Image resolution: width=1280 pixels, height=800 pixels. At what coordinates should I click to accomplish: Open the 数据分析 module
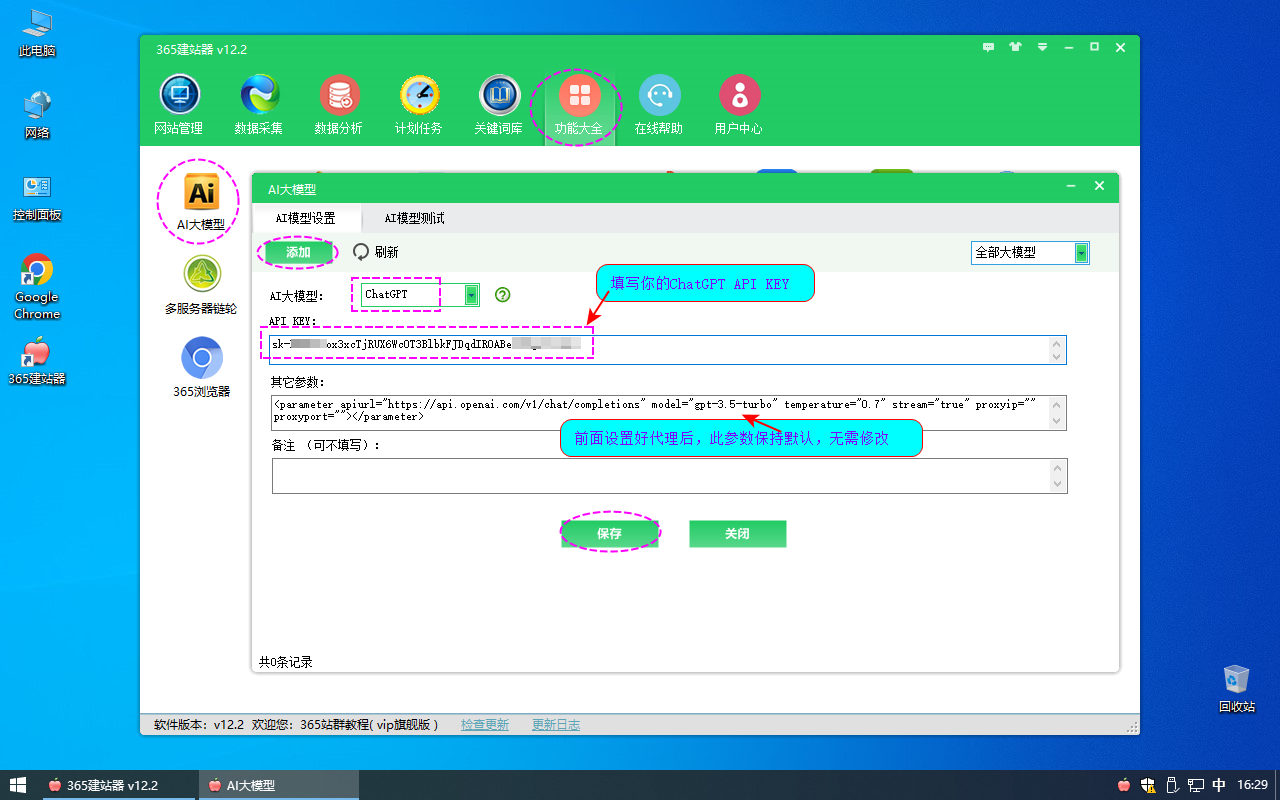[x=339, y=105]
